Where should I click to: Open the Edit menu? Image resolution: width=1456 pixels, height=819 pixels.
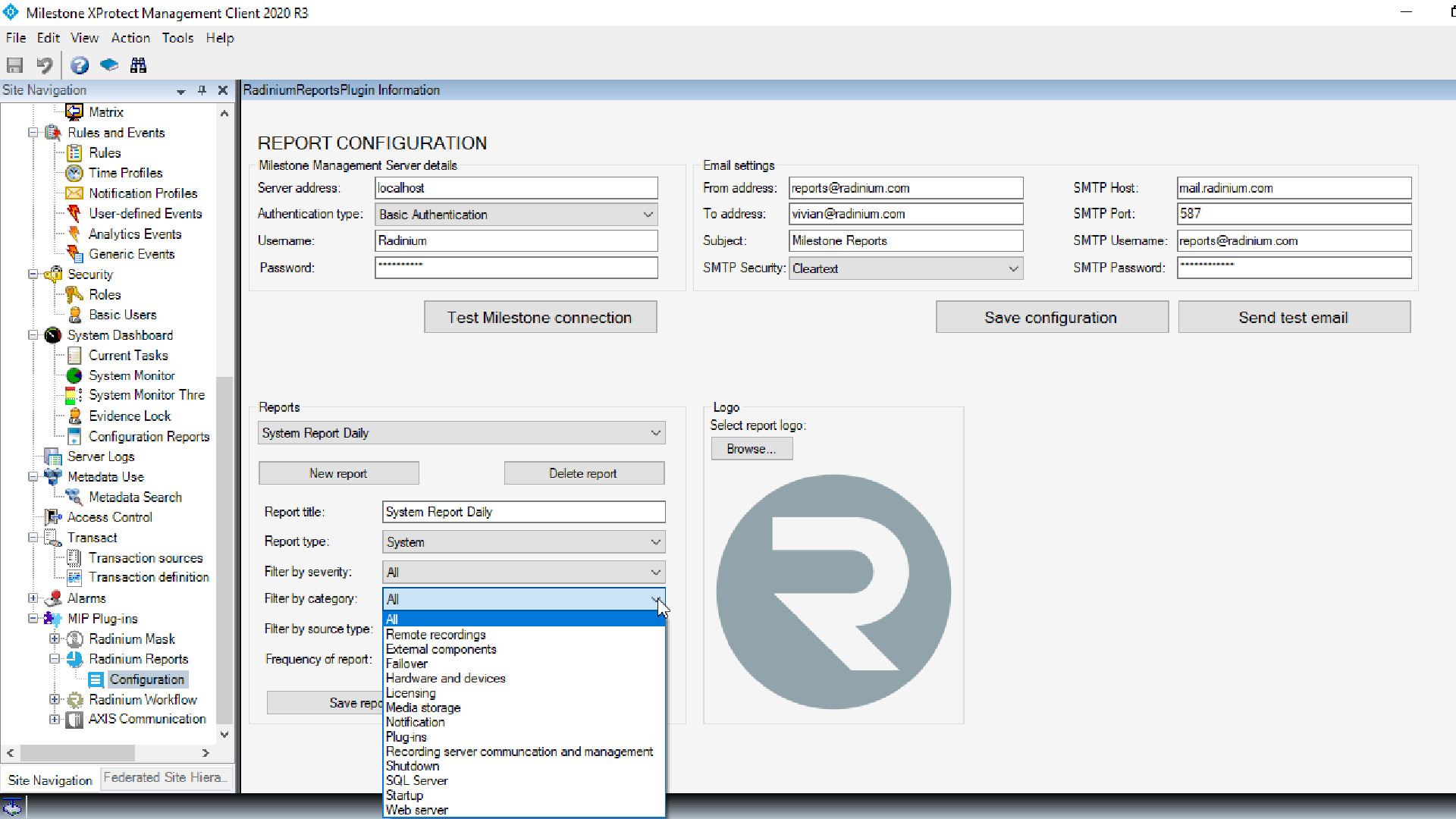click(48, 38)
